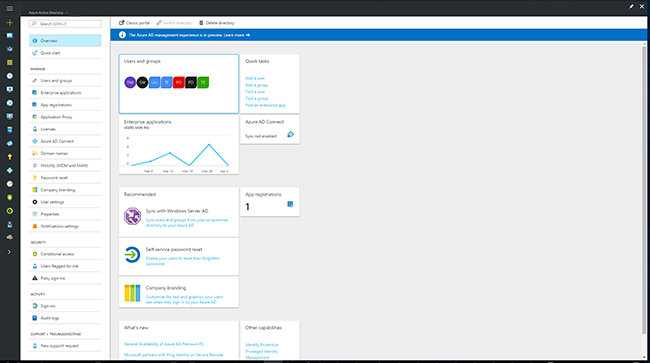Click the Add a user quick task
650x363 pixels.
coord(255,78)
